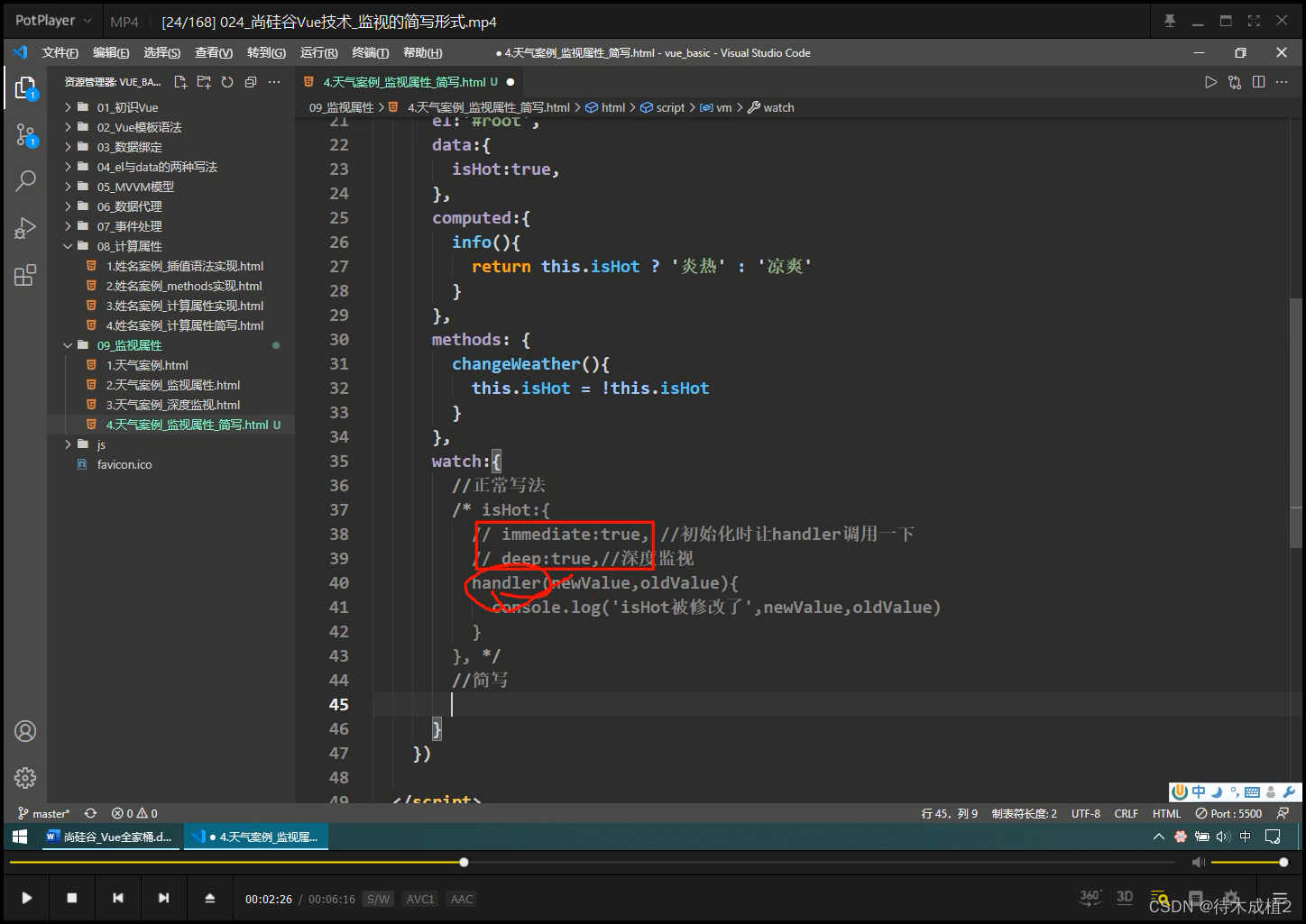Open feedback icon at status bar end
The image size is (1306, 924).
(x=1283, y=813)
